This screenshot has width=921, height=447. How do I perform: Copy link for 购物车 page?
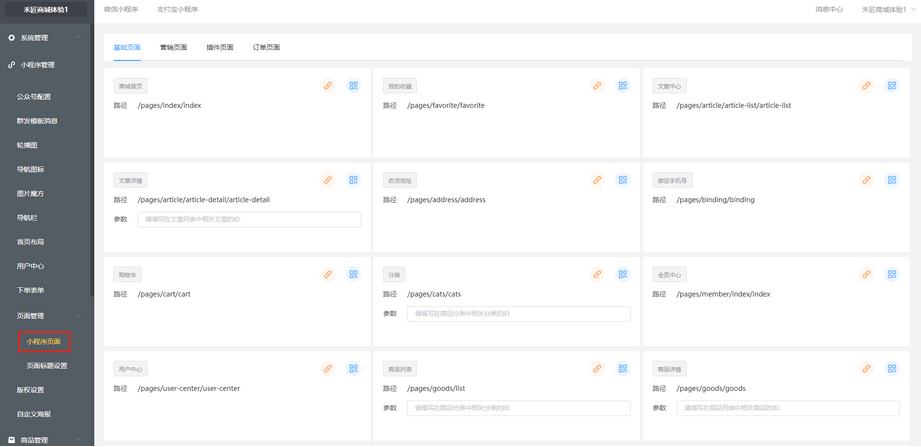(x=327, y=275)
